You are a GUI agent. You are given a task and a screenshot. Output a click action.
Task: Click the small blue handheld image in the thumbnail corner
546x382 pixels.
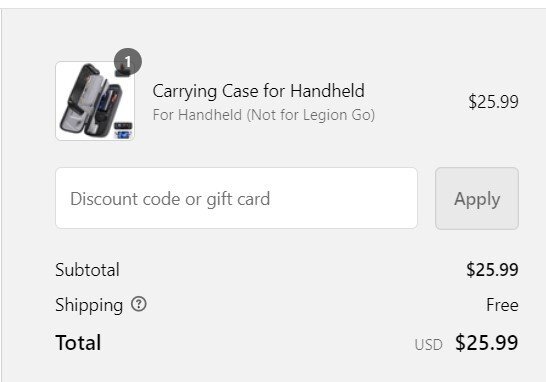click(123, 134)
